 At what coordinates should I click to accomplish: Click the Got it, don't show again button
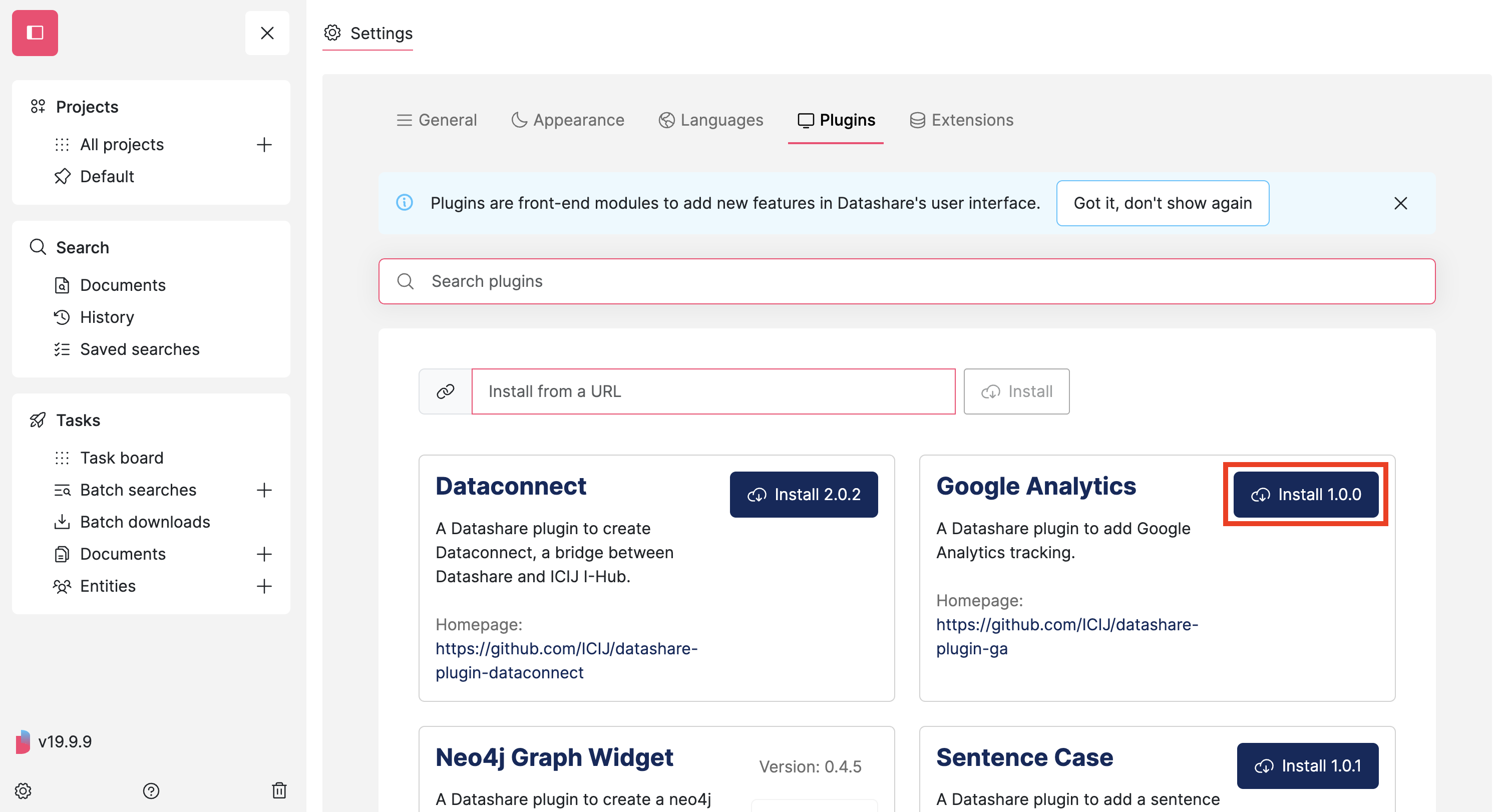point(1162,203)
